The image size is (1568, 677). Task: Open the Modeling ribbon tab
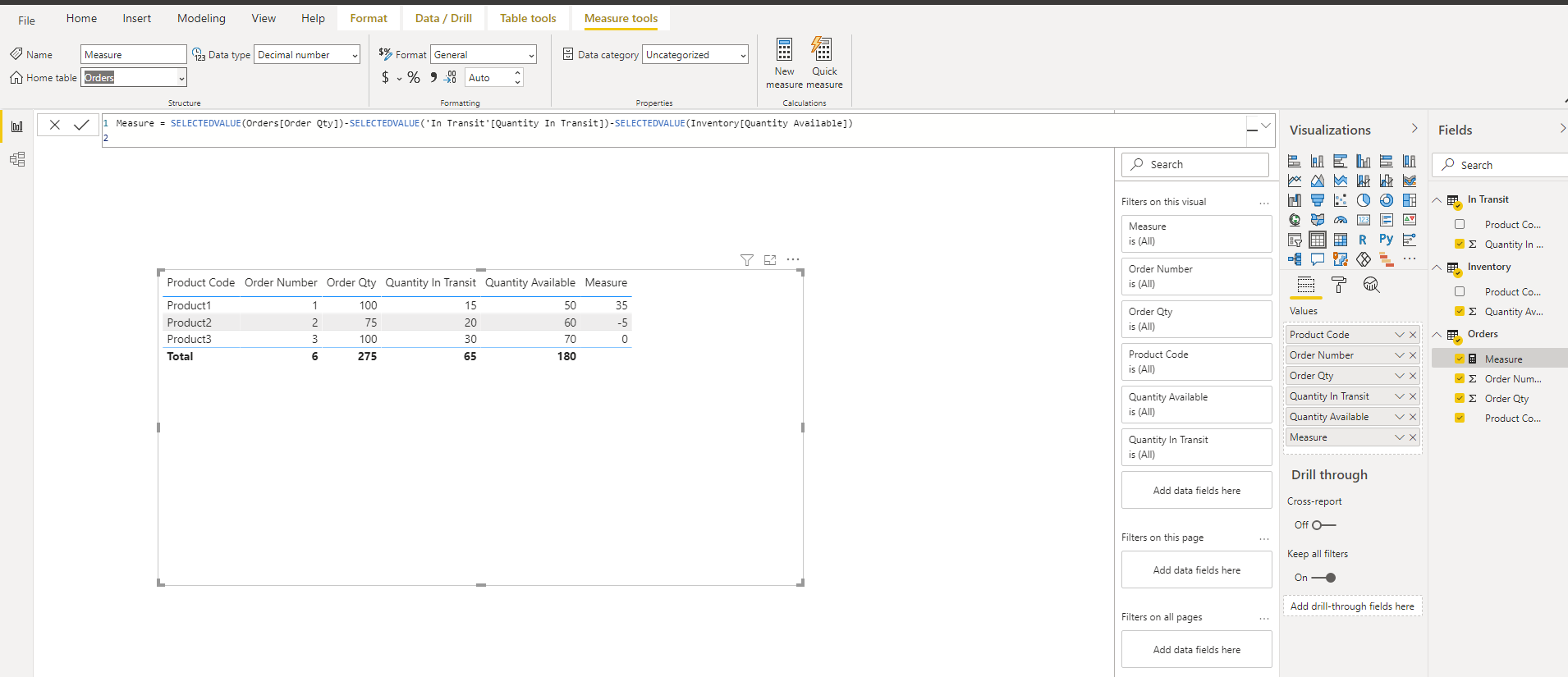pos(201,18)
